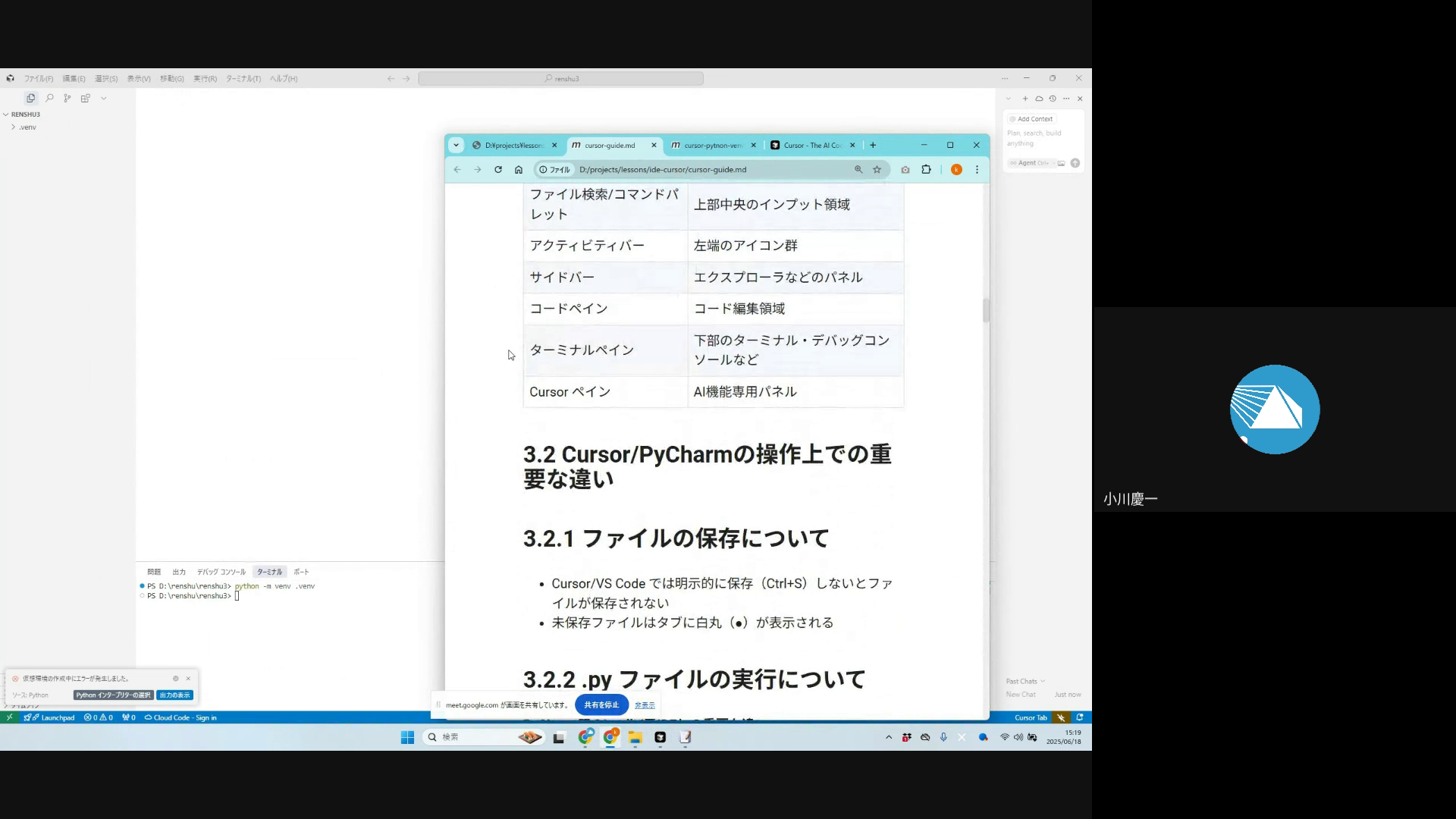Open the Search view icon in sidebar
The height and width of the screenshot is (819, 1456).
(x=49, y=98)
